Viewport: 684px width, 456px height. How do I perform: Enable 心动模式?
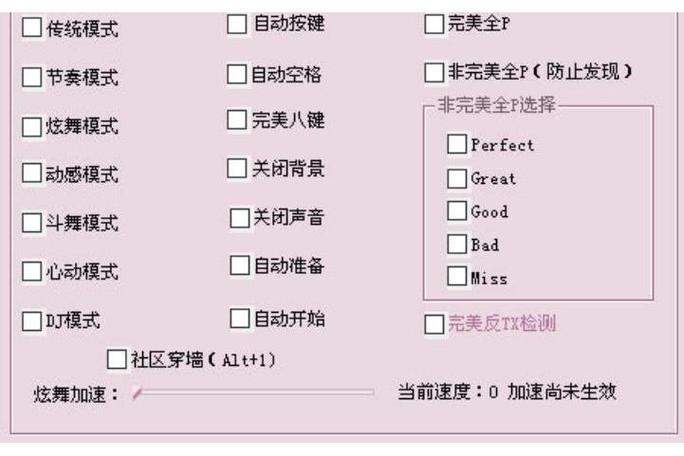(x=33, y=271)
